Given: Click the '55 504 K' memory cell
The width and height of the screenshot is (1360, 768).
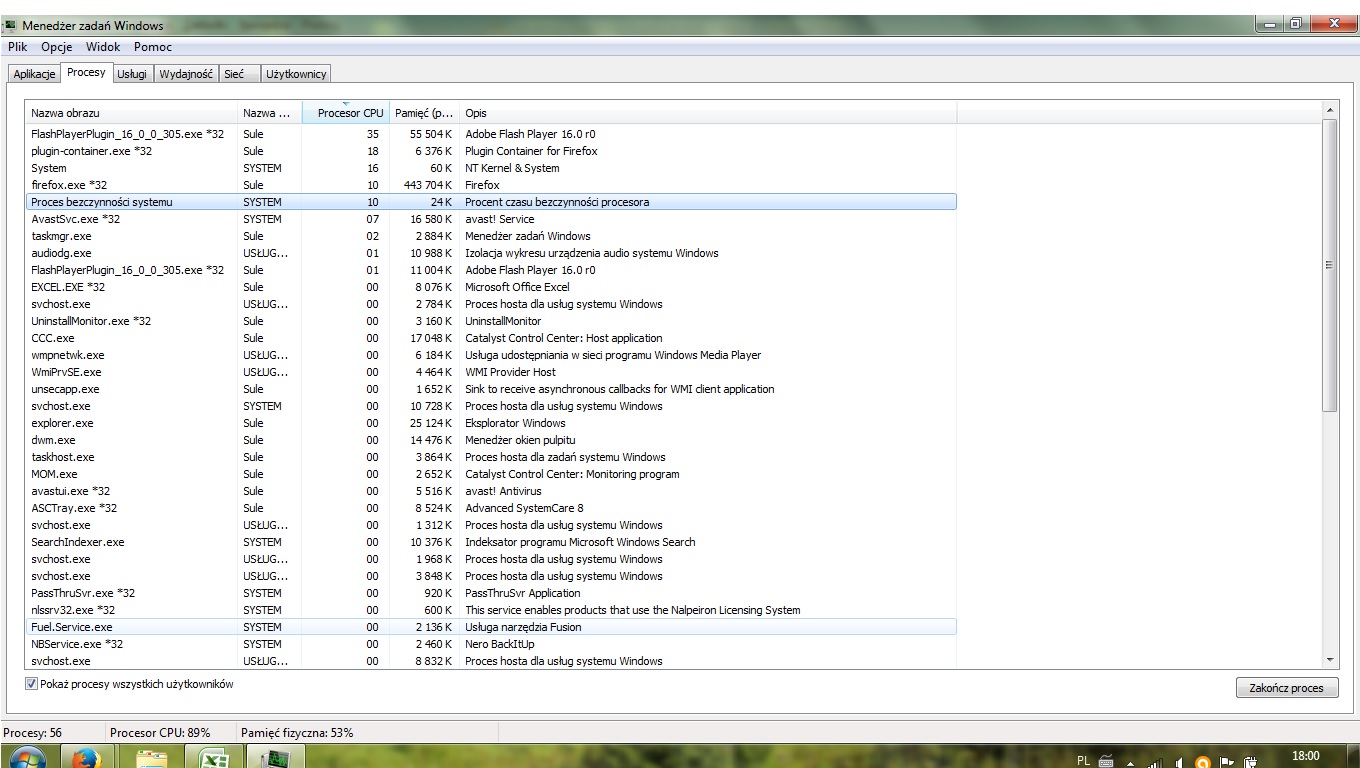Looking at the screenshot, I should pyautogui.click(x=430, y=134).
